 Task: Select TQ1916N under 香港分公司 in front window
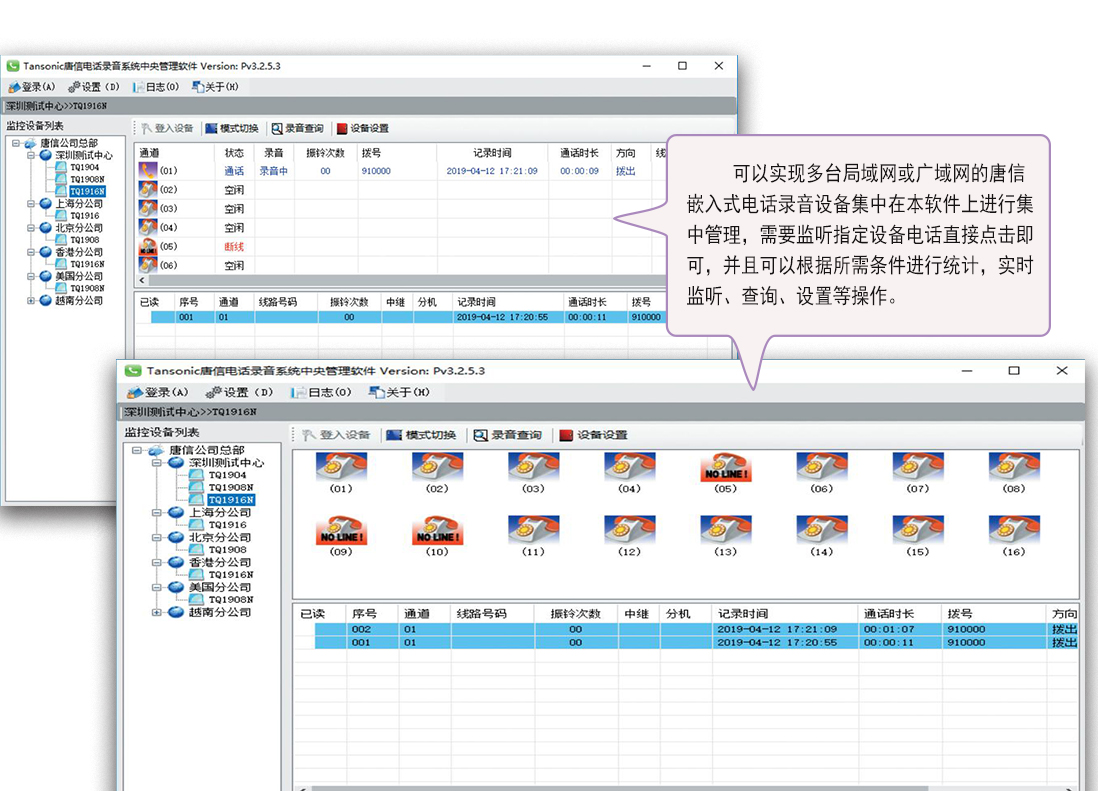[230, 575]
